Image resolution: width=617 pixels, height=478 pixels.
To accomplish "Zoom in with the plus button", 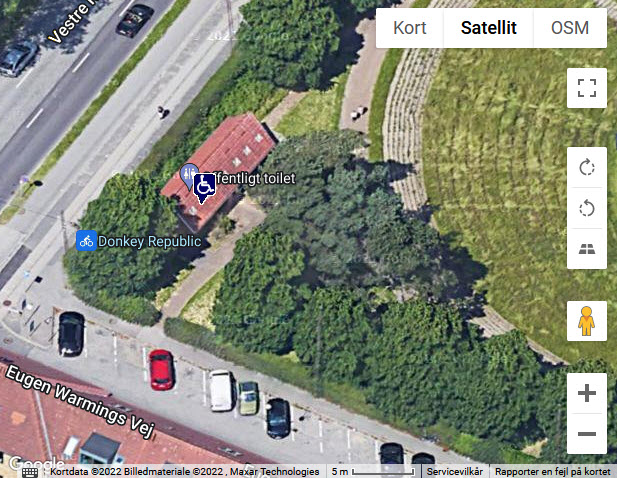I will 587,393.
